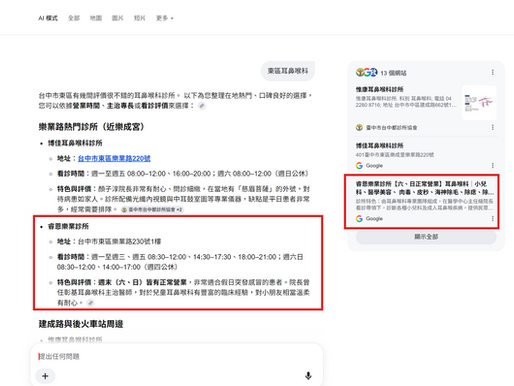This screenshot has height=386, width=514.
Task: Select the 建成路與後火車站周邊 heading
Action: (81, 324)
